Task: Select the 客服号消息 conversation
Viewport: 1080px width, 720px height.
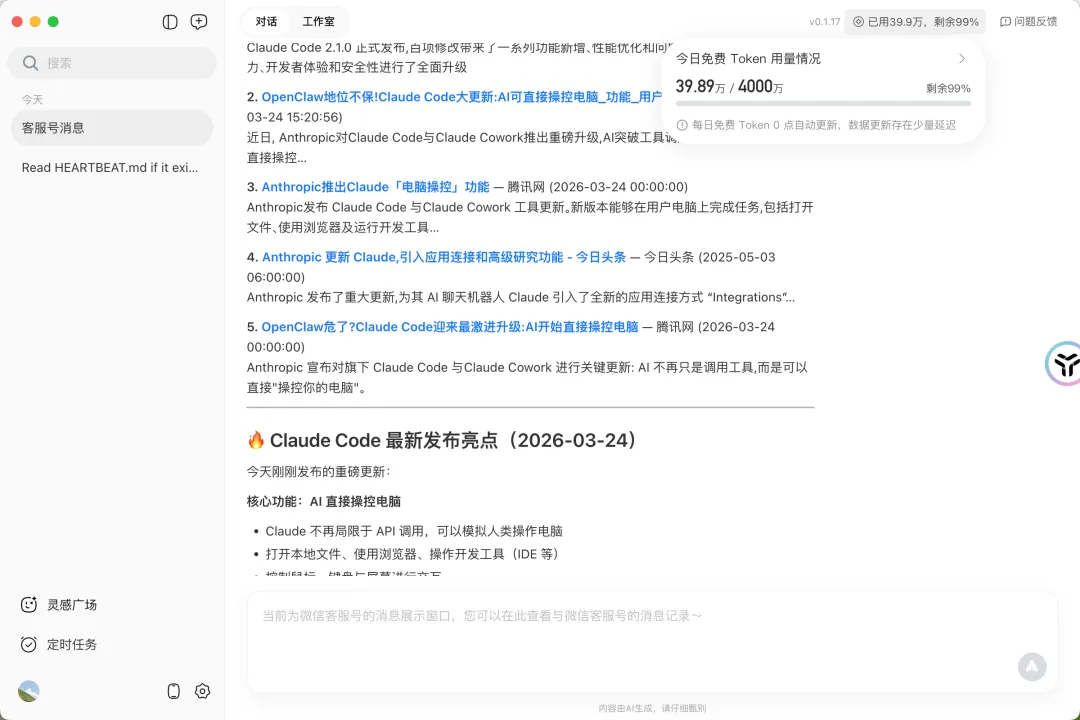Action: pos(112,128)
